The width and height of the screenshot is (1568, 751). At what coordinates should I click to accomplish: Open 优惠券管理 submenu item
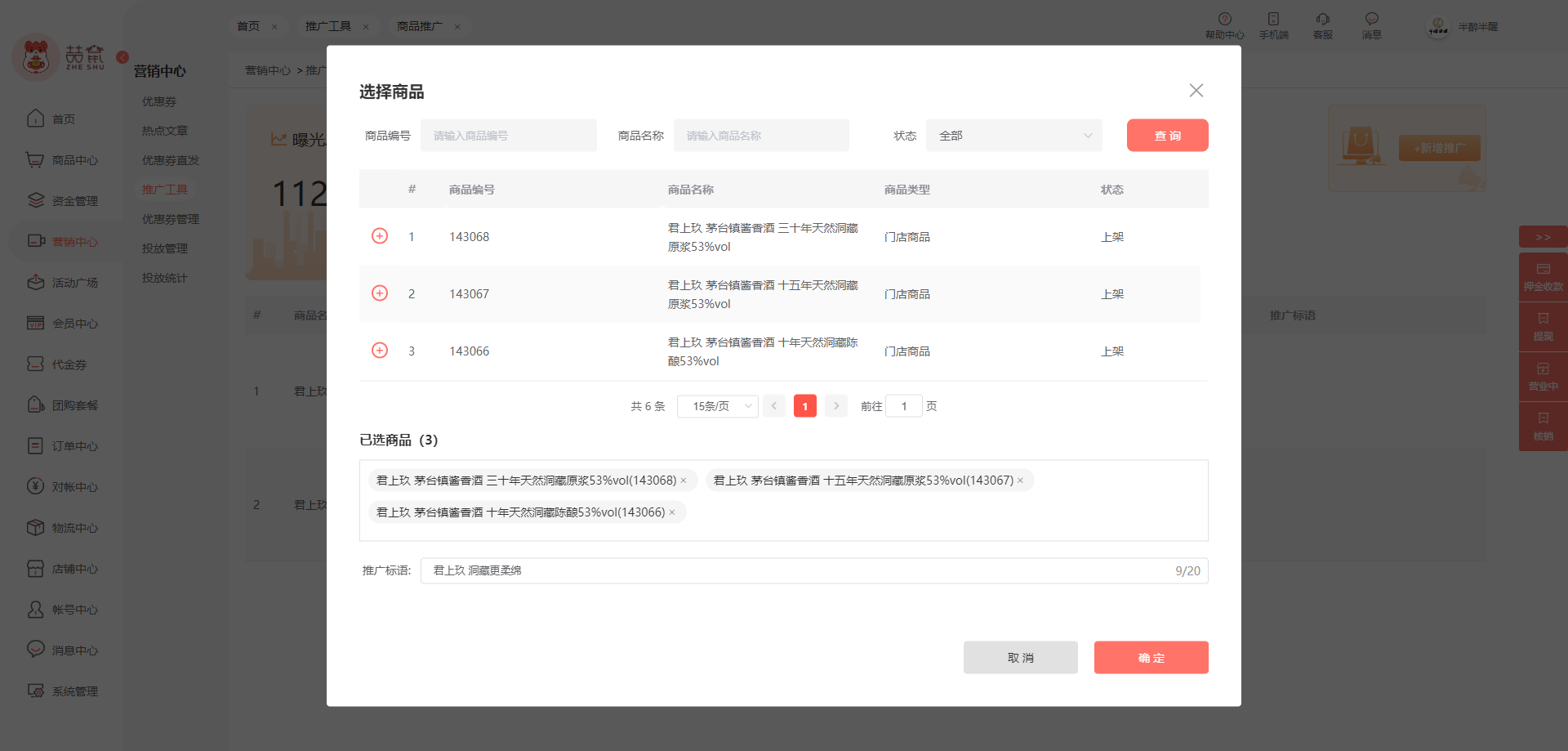[x=171, y=219]
